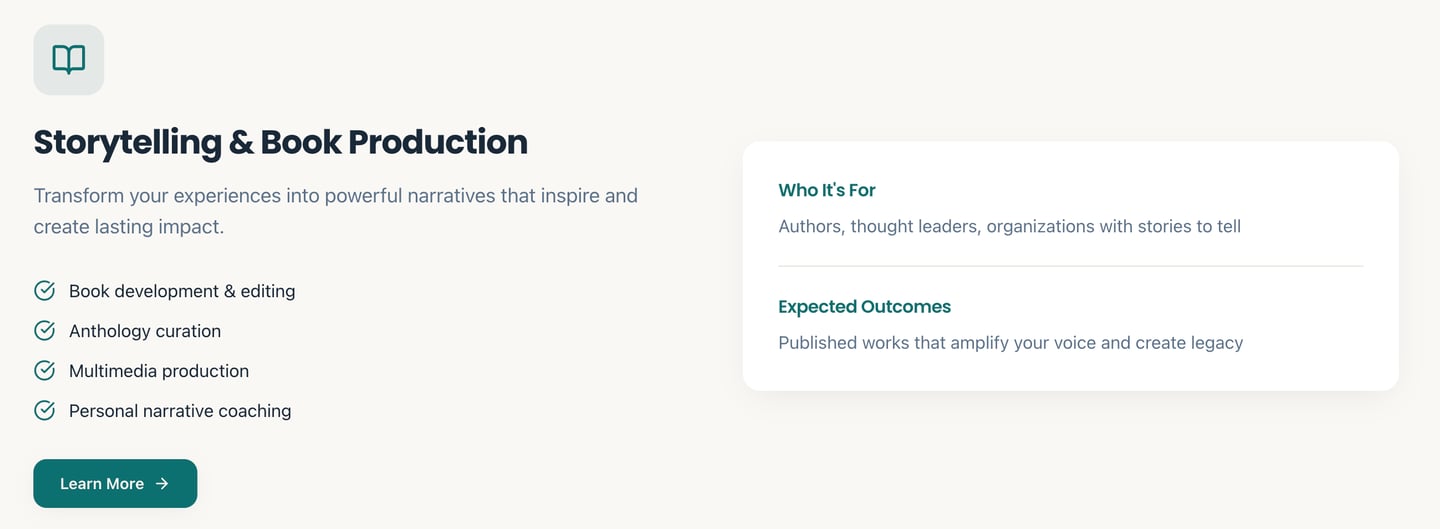Click the arrow icon inside Learn More
The height and width of the screenshot is (529, 1440).
click(x=162, y=484)
